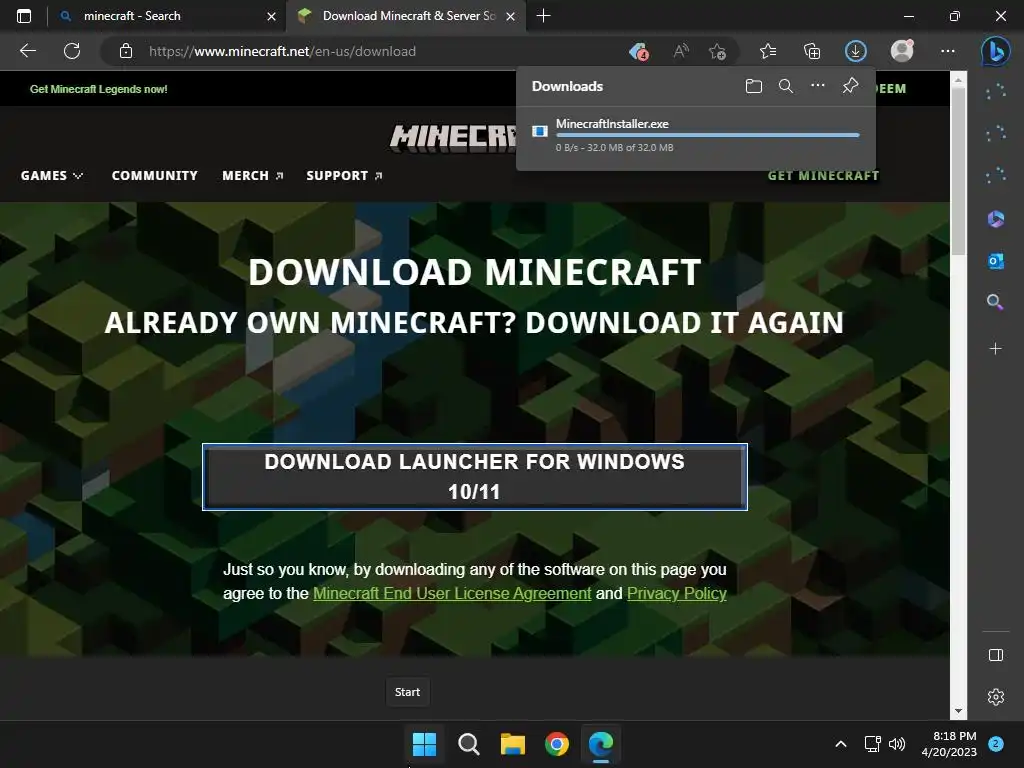Add this page to favorites star-plus icon
Viewport: 1024px width, 768px height.
coord(718,51)
